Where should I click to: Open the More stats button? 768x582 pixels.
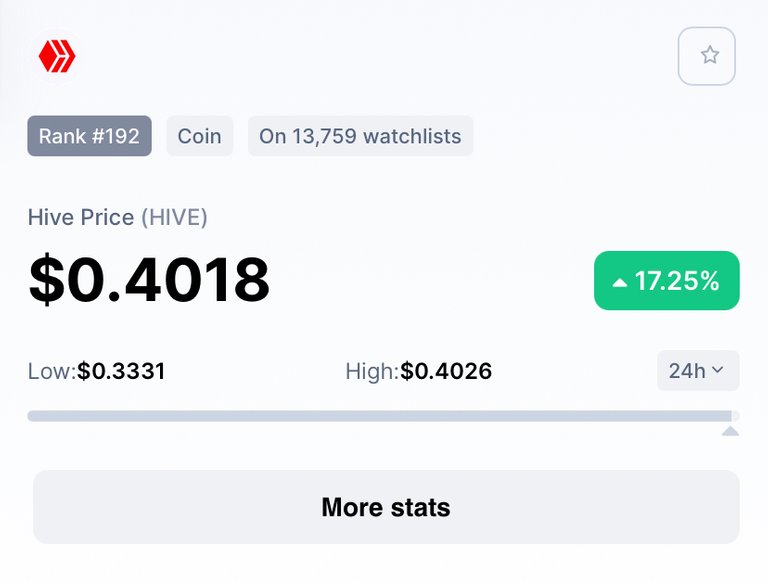click(x=386, y=507)
